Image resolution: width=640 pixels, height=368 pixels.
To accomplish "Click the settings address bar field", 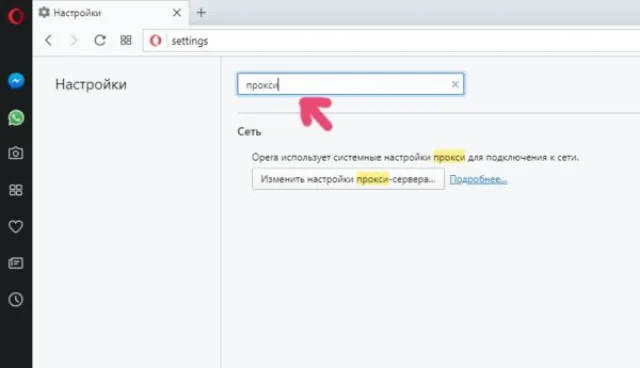I will click(392, 41).
